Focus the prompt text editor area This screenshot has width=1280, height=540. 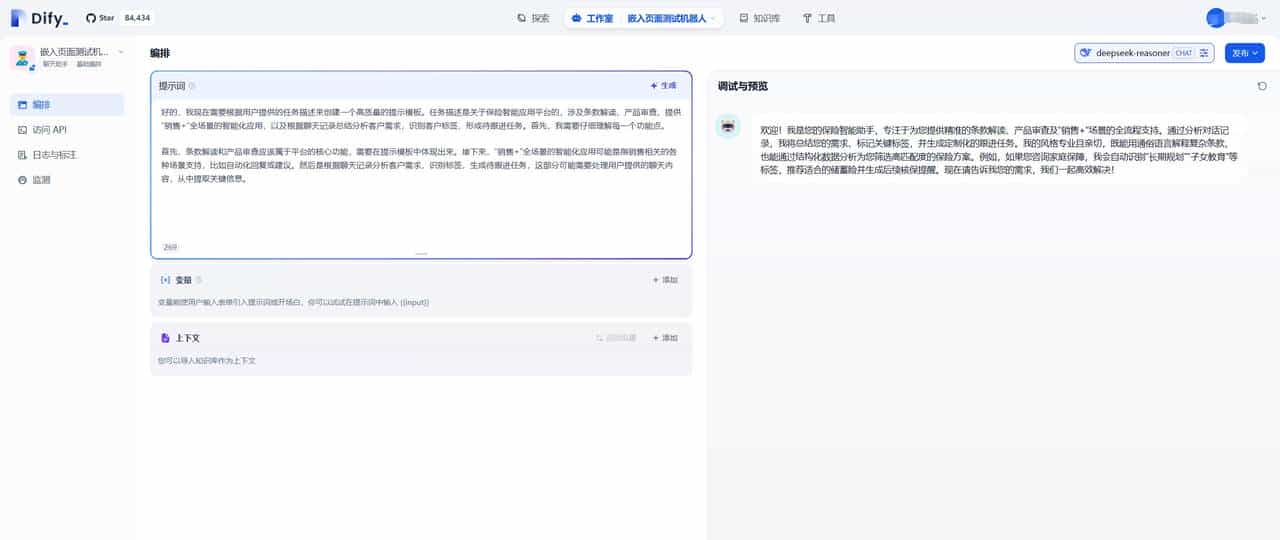pos(421,170)
